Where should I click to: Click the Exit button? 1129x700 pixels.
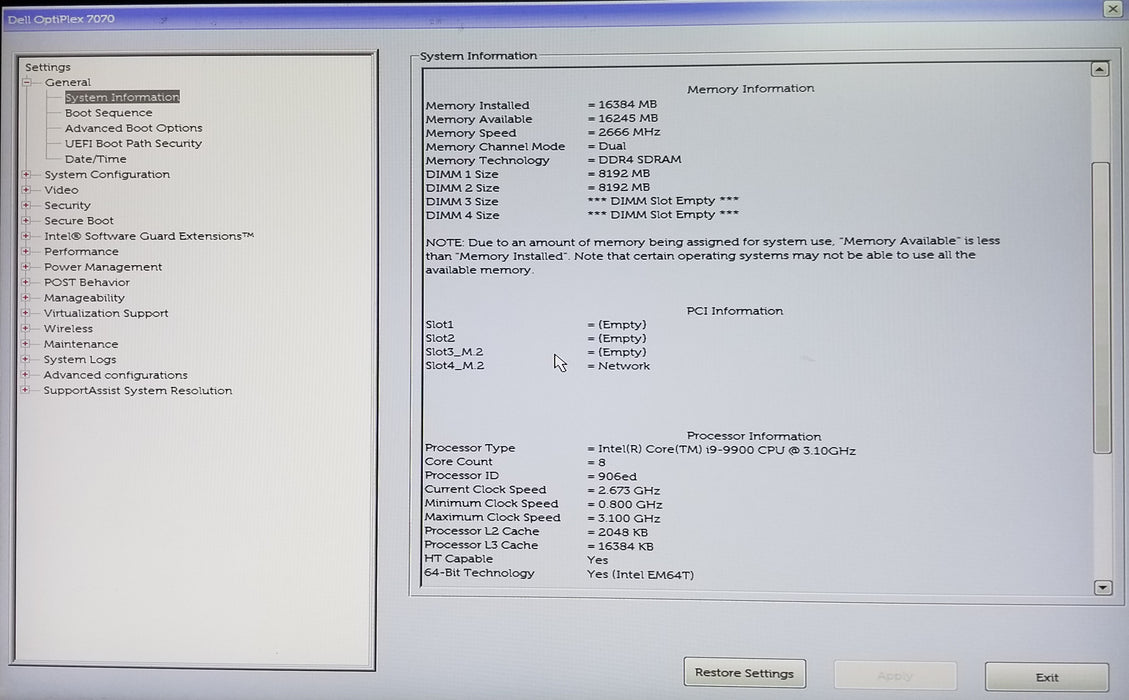click(1047, 677)
